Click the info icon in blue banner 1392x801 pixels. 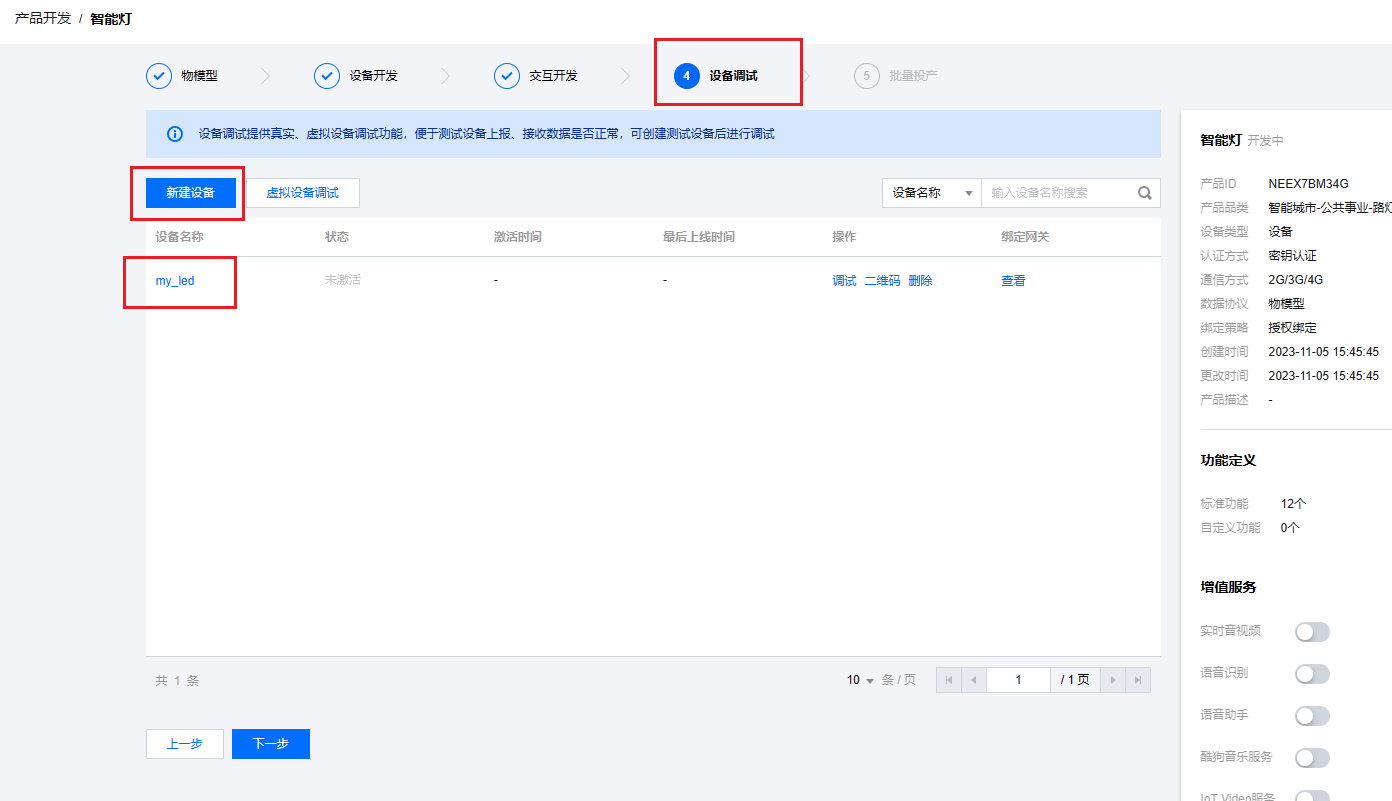tap(175, 134)
